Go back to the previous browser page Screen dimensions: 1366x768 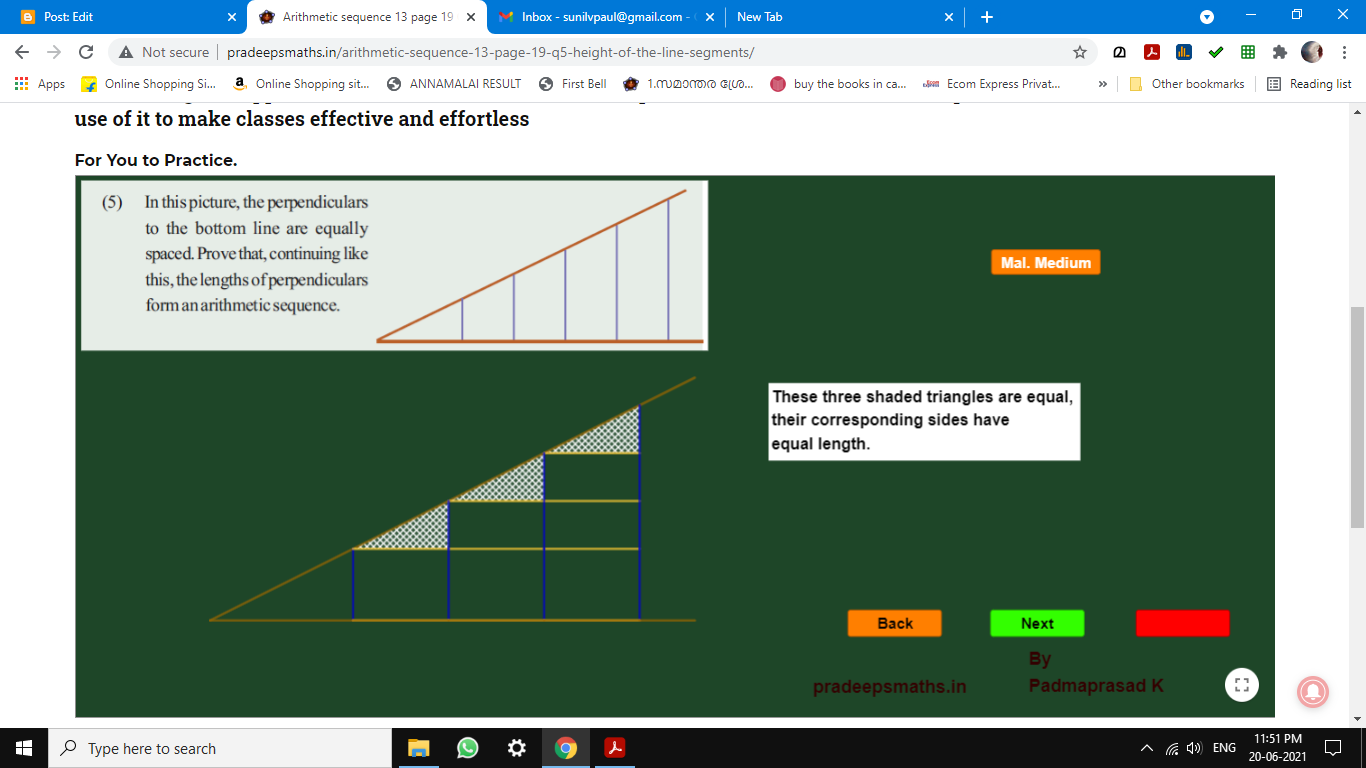pos(22,52)
